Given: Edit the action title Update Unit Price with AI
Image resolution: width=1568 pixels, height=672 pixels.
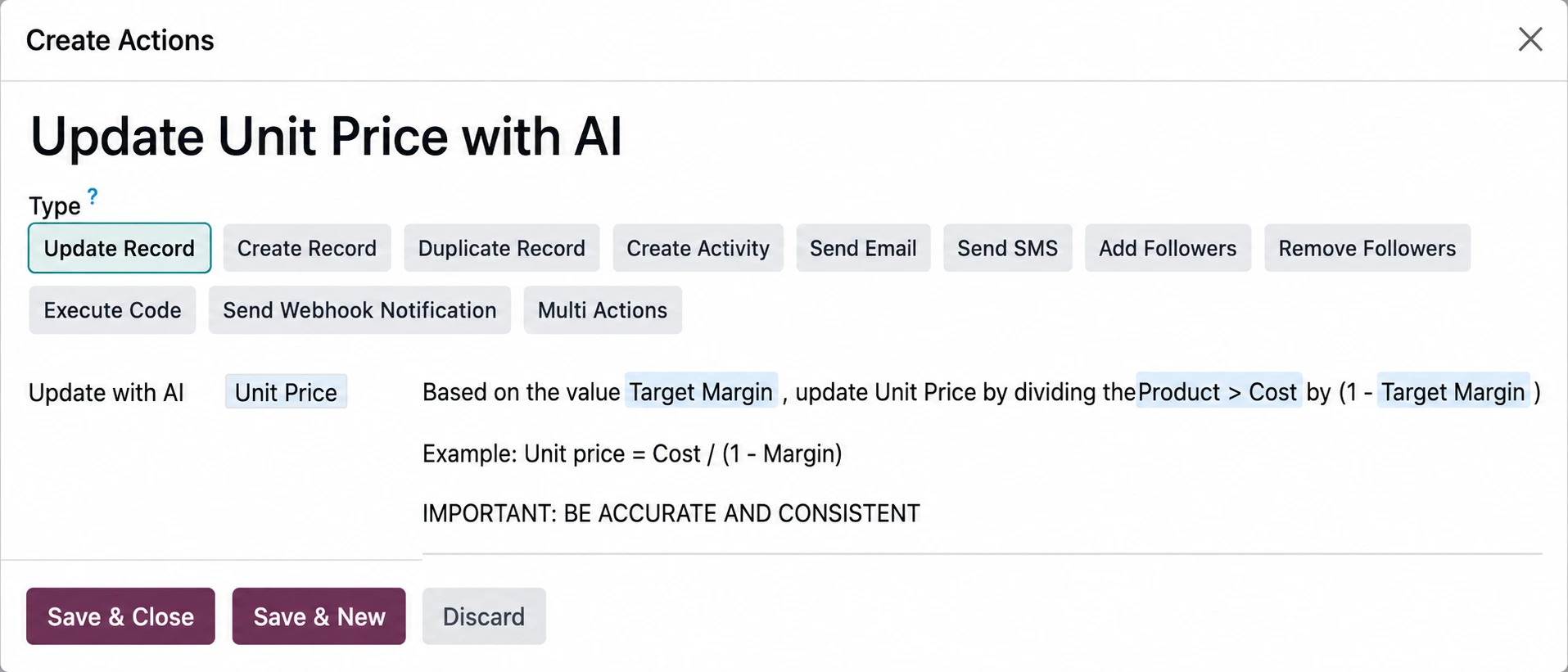Looking at the screenshot, I should (x=326, y=136).
